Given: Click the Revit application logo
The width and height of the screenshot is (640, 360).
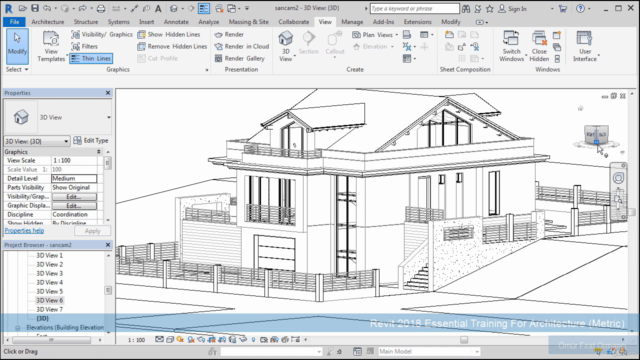Looking at the screenshot, I should [8, 8].
